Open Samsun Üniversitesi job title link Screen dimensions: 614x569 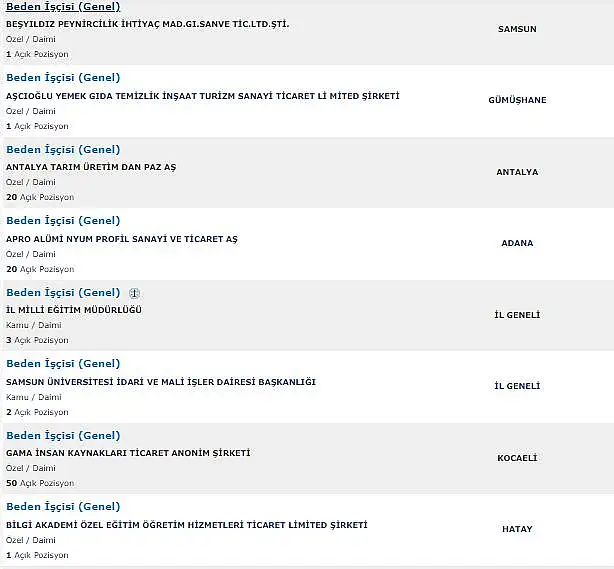coord(63,363)
